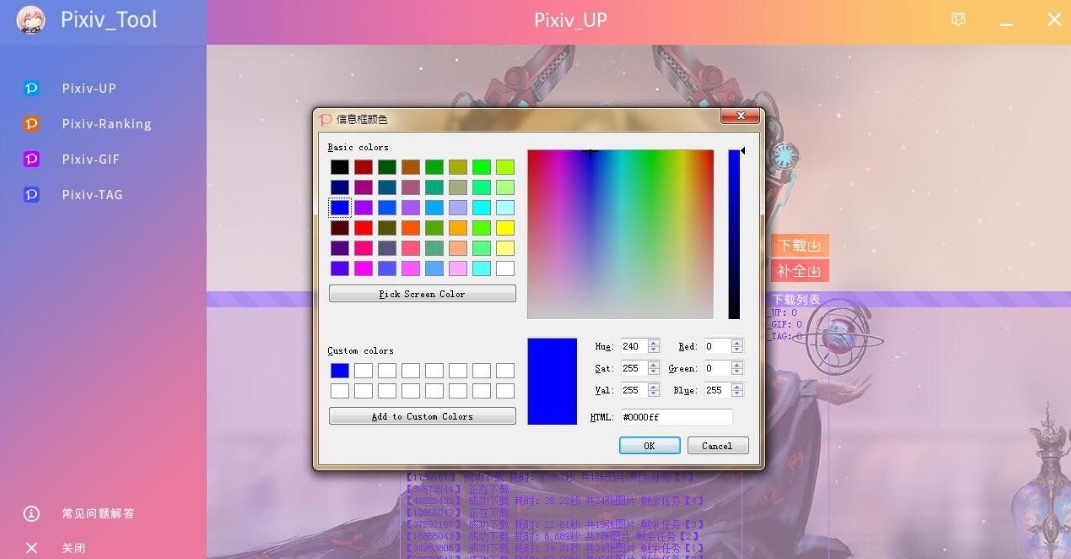1071x559 pixels.
Task: Select Pixiv-TAG menu label
Action: pyautogui.click(x=92, y=195)
